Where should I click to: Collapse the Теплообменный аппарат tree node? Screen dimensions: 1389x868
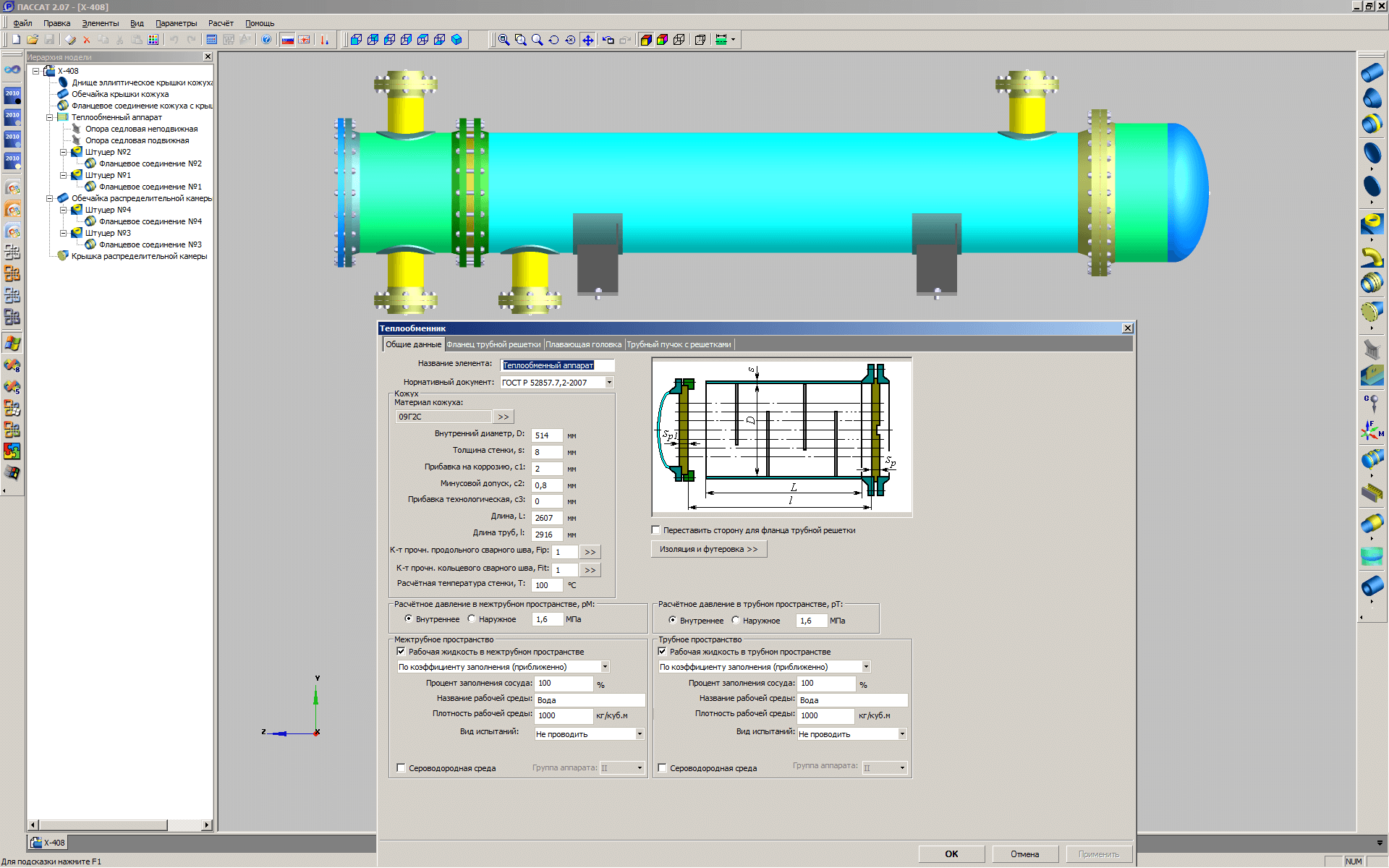[x=50, y=117]
